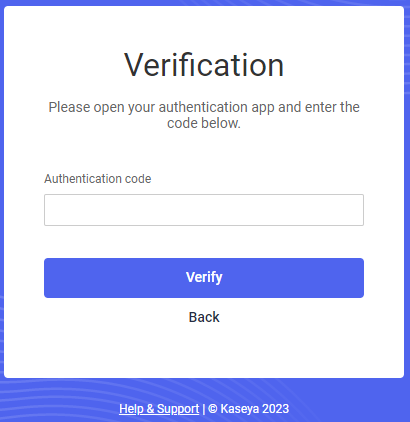Click the copyright symbol in the footer
This screenshot has width=410, height=422.
pyautogui.click(x=213, y=409)
